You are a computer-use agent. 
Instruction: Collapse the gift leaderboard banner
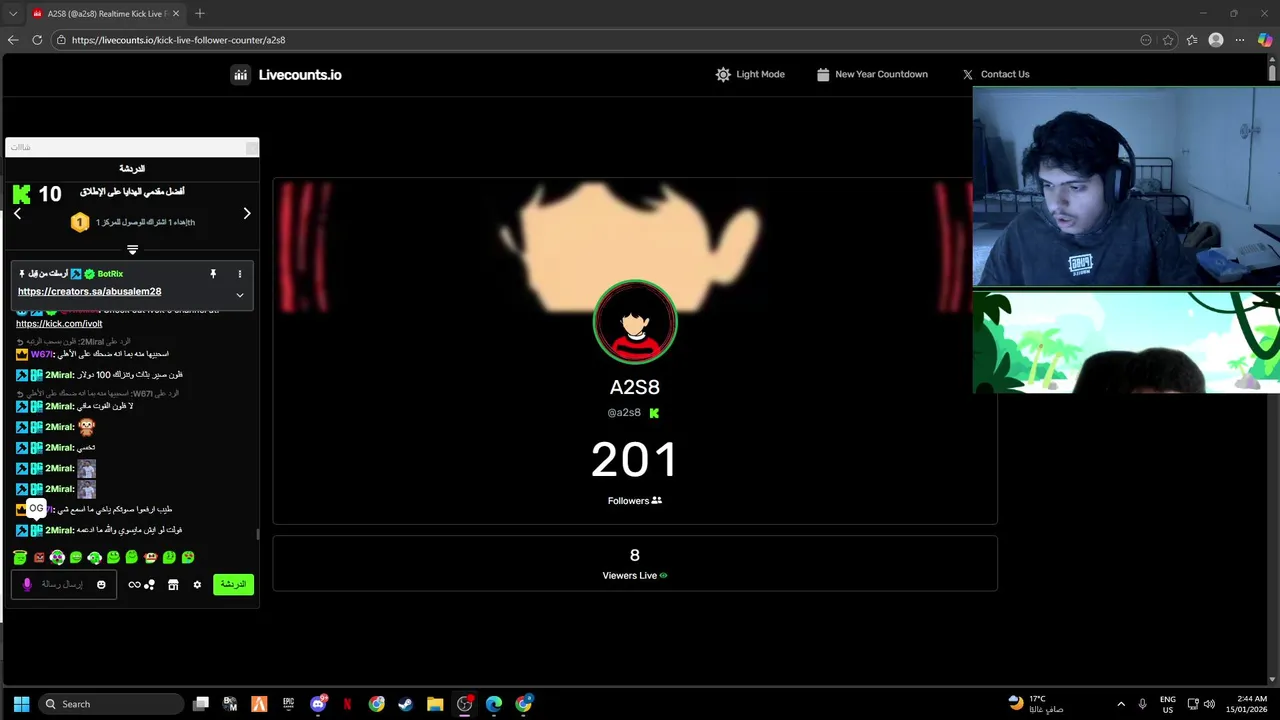(x=132, y=250)
